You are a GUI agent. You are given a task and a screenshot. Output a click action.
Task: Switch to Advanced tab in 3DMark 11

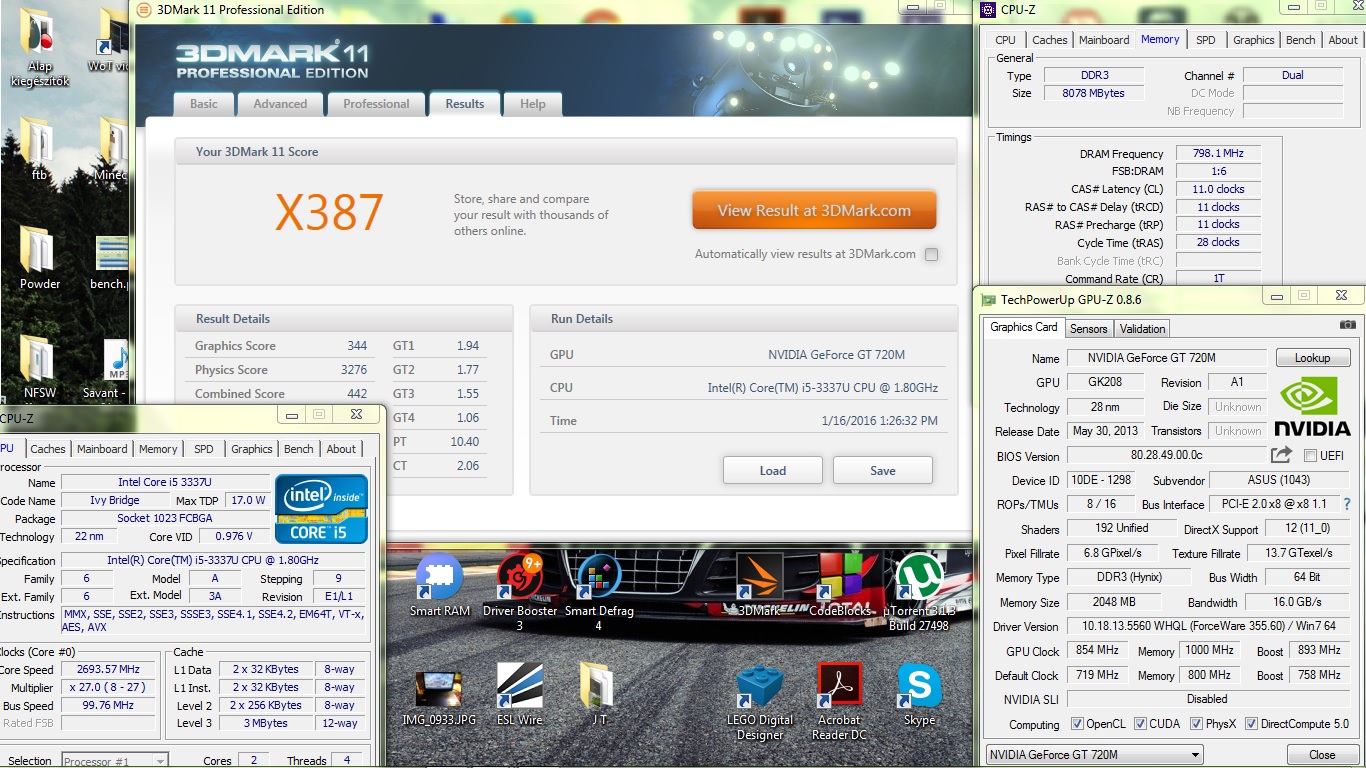tap(280, 104)
